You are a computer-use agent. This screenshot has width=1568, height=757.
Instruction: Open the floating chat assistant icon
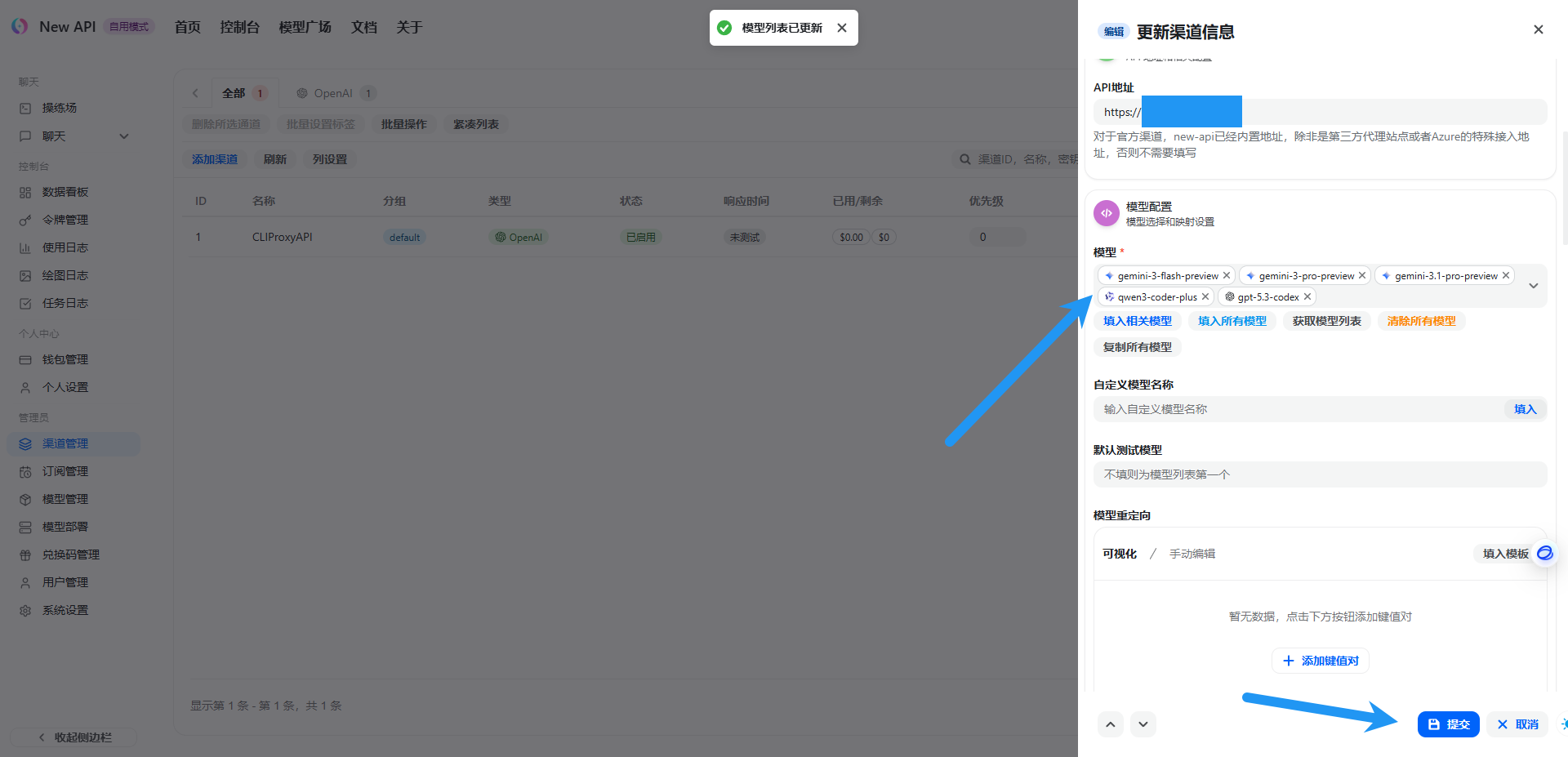click(x=1544, y=553)
